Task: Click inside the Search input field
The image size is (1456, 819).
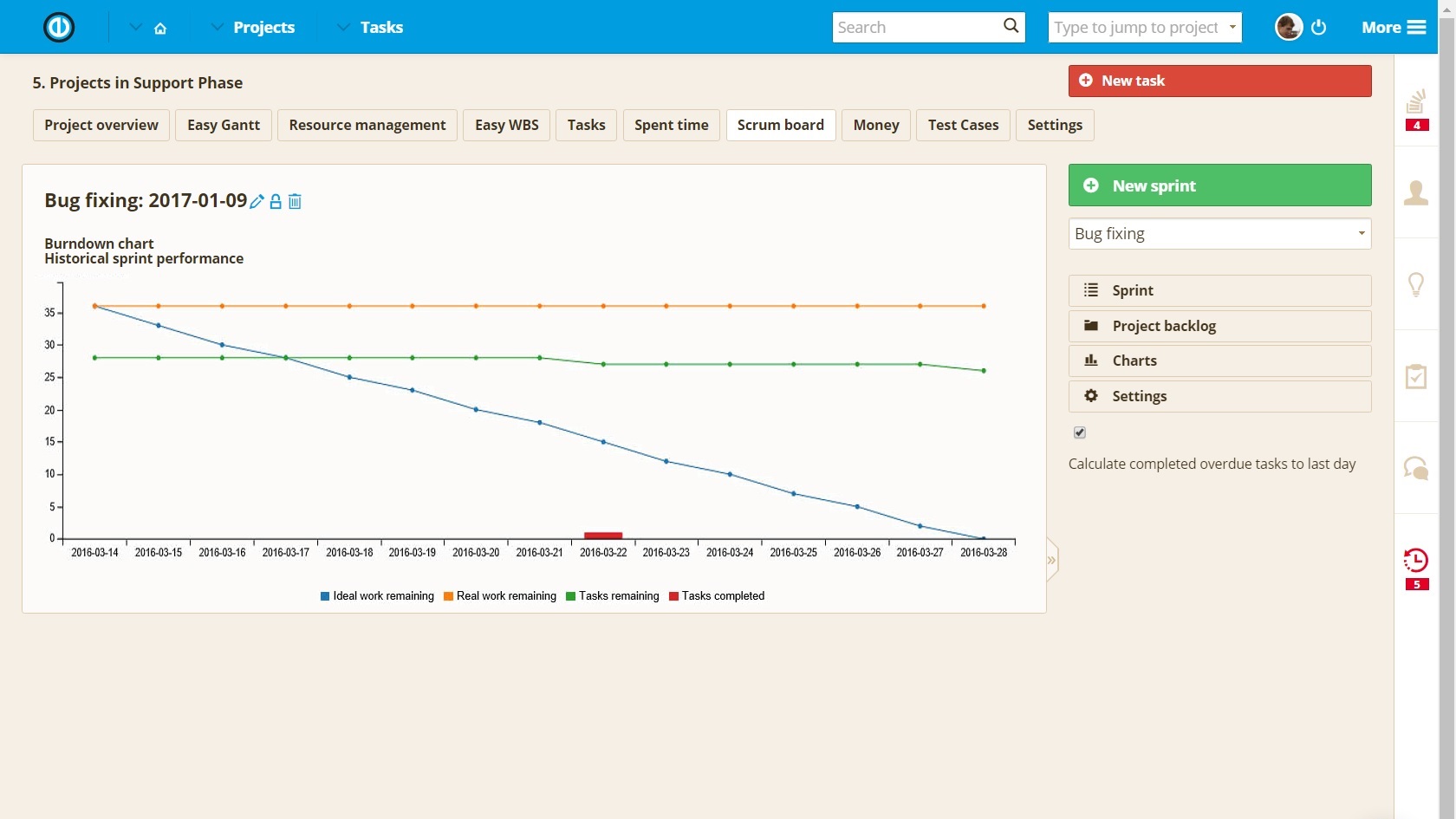Action: click(910, 27)
